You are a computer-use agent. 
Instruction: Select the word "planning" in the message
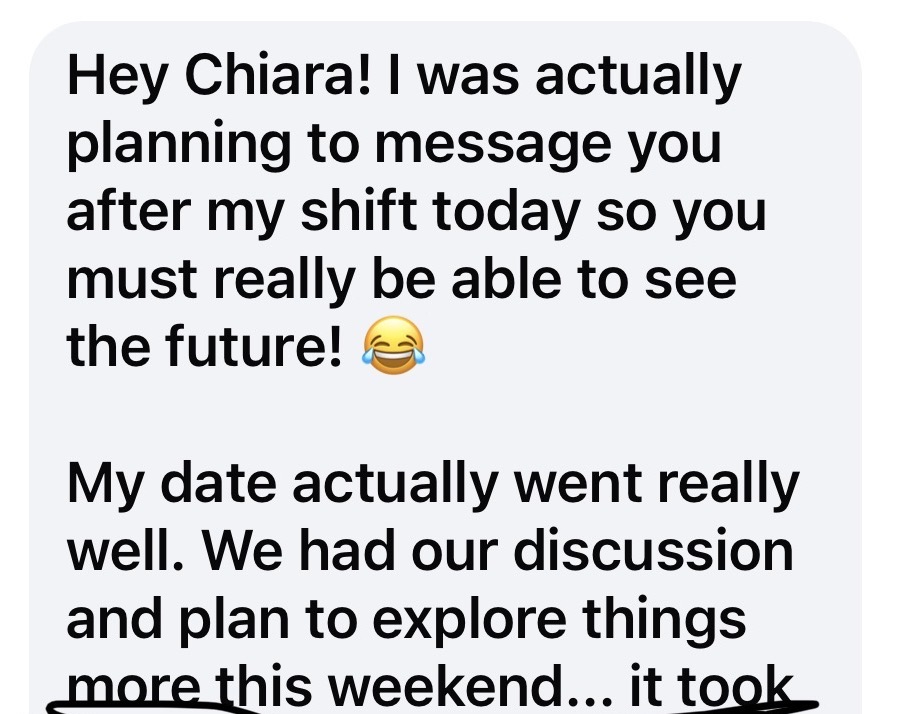tap(179, 146)
